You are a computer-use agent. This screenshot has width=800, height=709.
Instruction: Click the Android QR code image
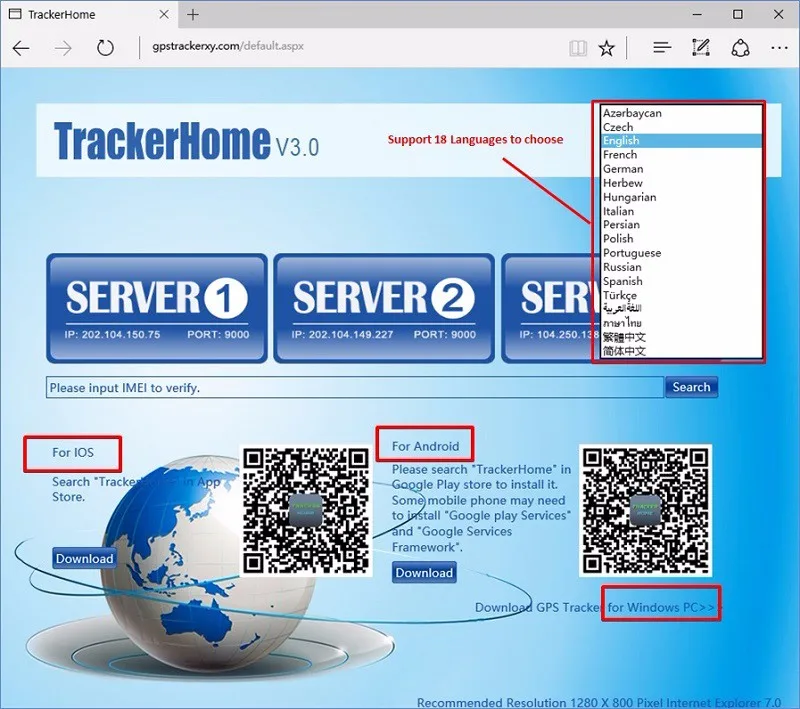point(645,511)
